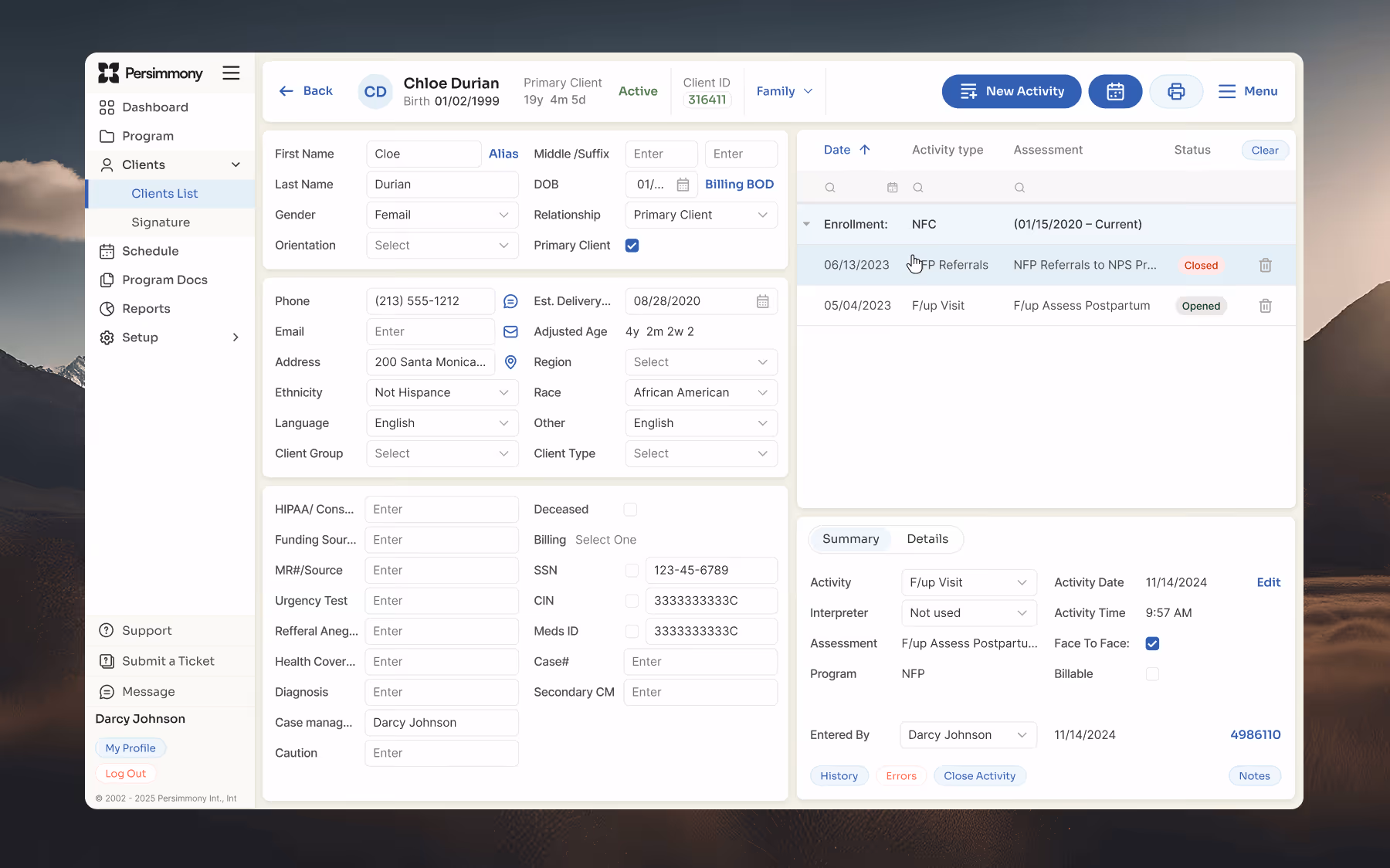The height and width of the screenshot is (868, 1390).
Task: Toggle the Meds ID checkbox
Action: (x=632, y=632)
